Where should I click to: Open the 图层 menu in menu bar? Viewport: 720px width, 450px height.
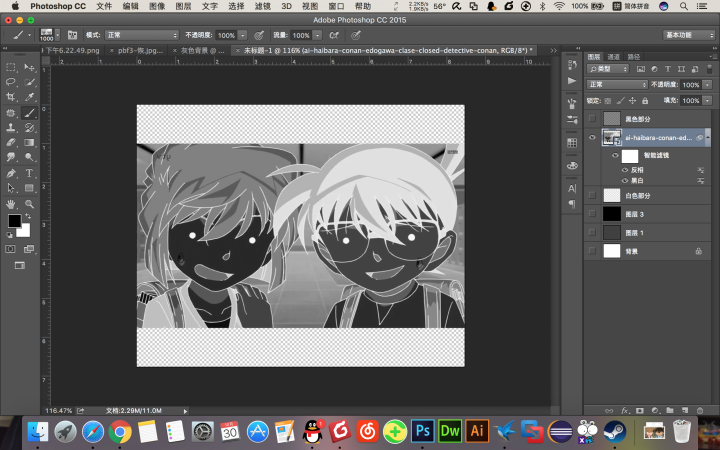[x=183, y=6]
